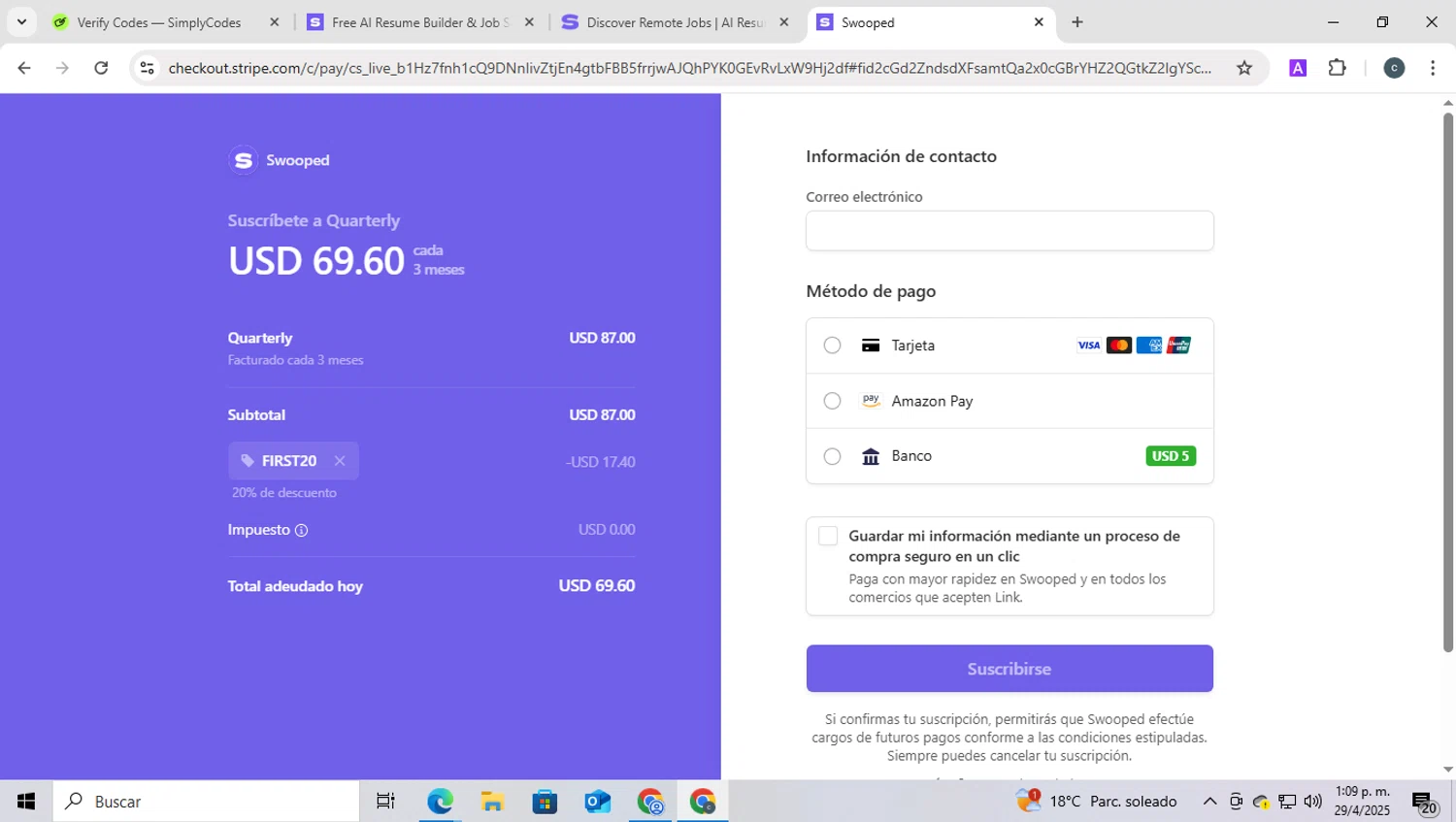Click the page vertical scrollbar
Image resolution: width=1456 pixels, height=822 pixels.
pyautogui.click(x=1447, y=382)
